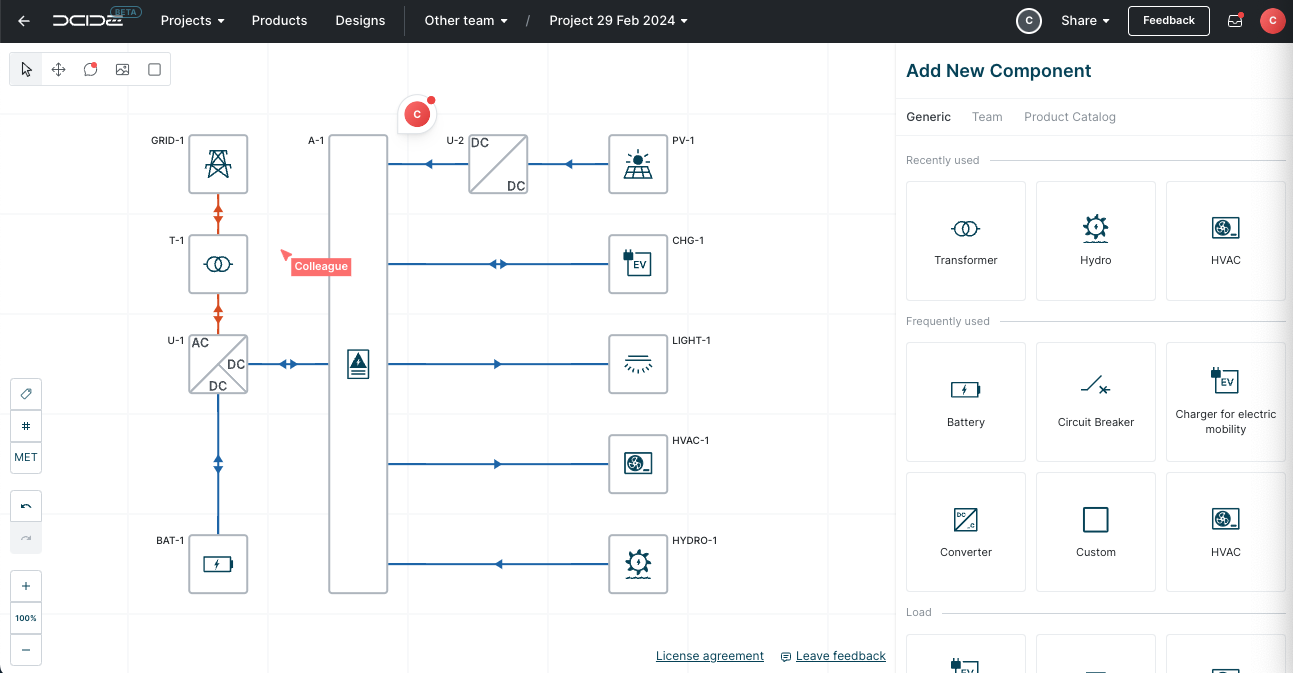Add HVAC from the Recently used section
The width and height of the screenshot is (1293, 673).
coord(1226,241)
